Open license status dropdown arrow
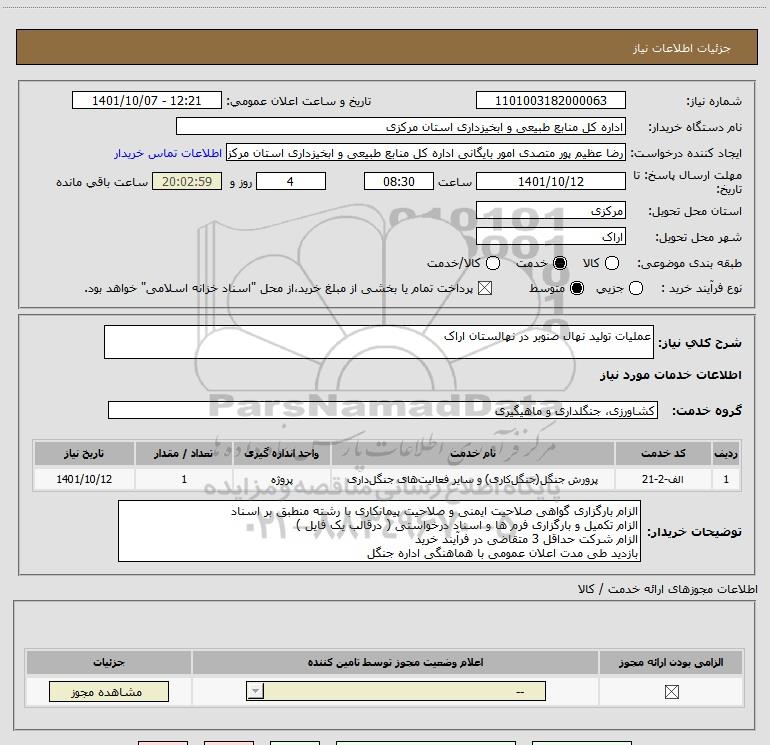Screen dimensions: 770x745 coord(255,691)
